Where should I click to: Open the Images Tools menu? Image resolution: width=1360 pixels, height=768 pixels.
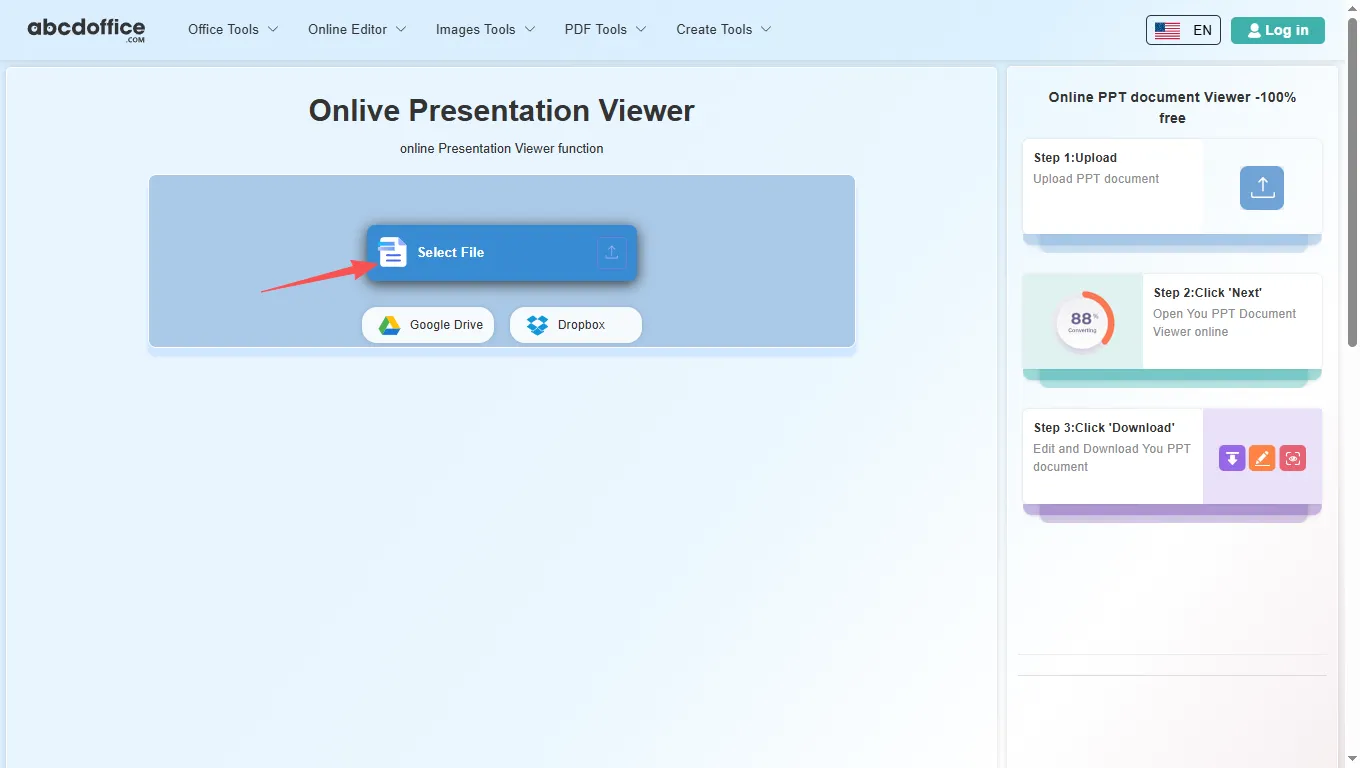485,30
